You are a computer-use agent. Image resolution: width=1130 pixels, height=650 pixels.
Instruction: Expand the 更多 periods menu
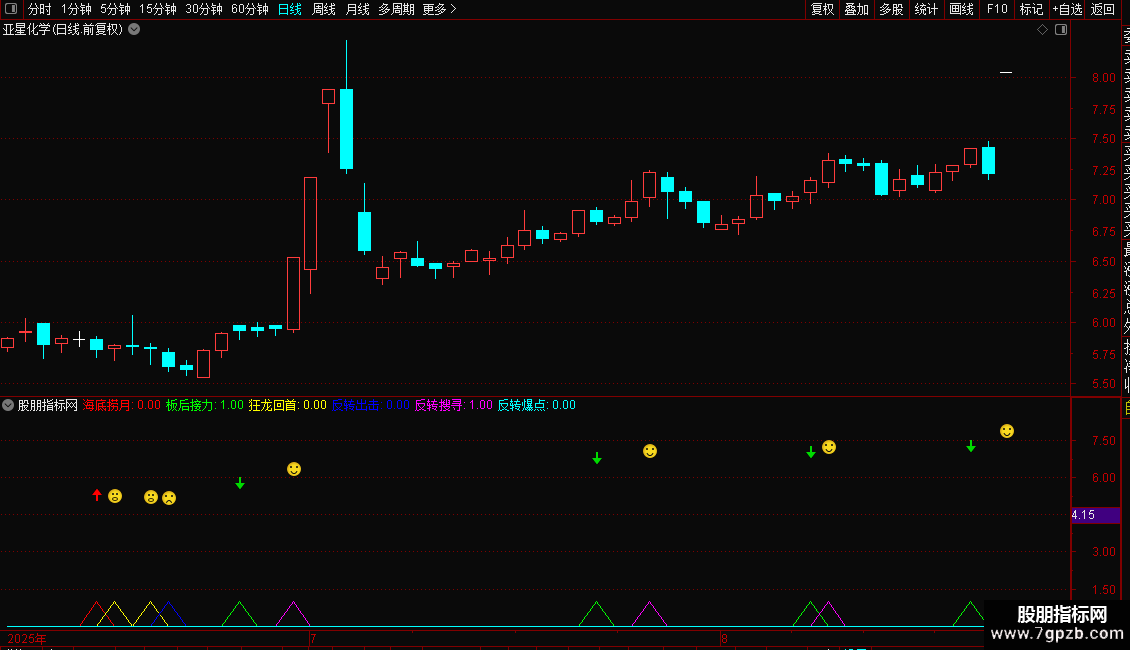(440, 9)
